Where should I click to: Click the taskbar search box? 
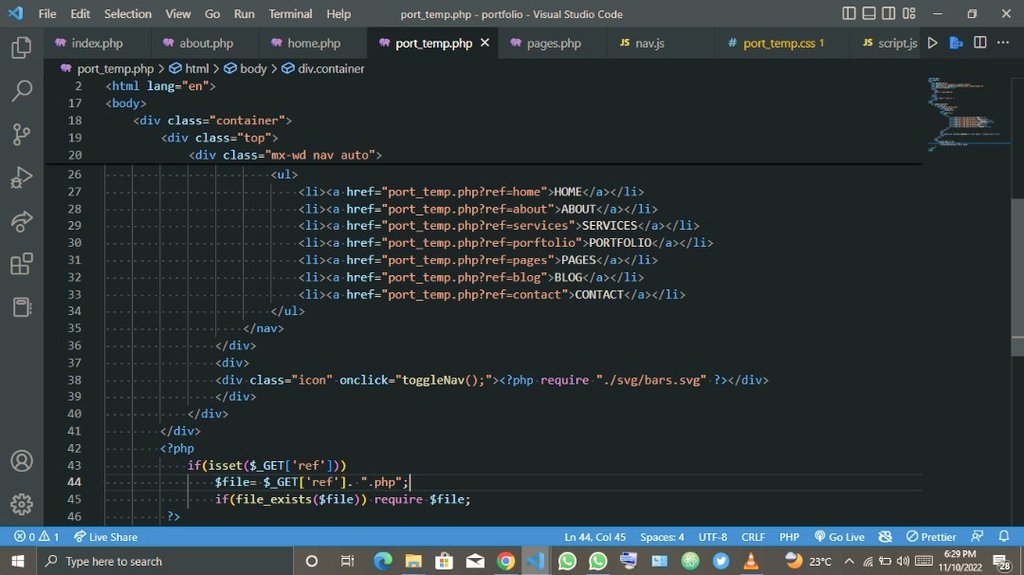point(163,561)
